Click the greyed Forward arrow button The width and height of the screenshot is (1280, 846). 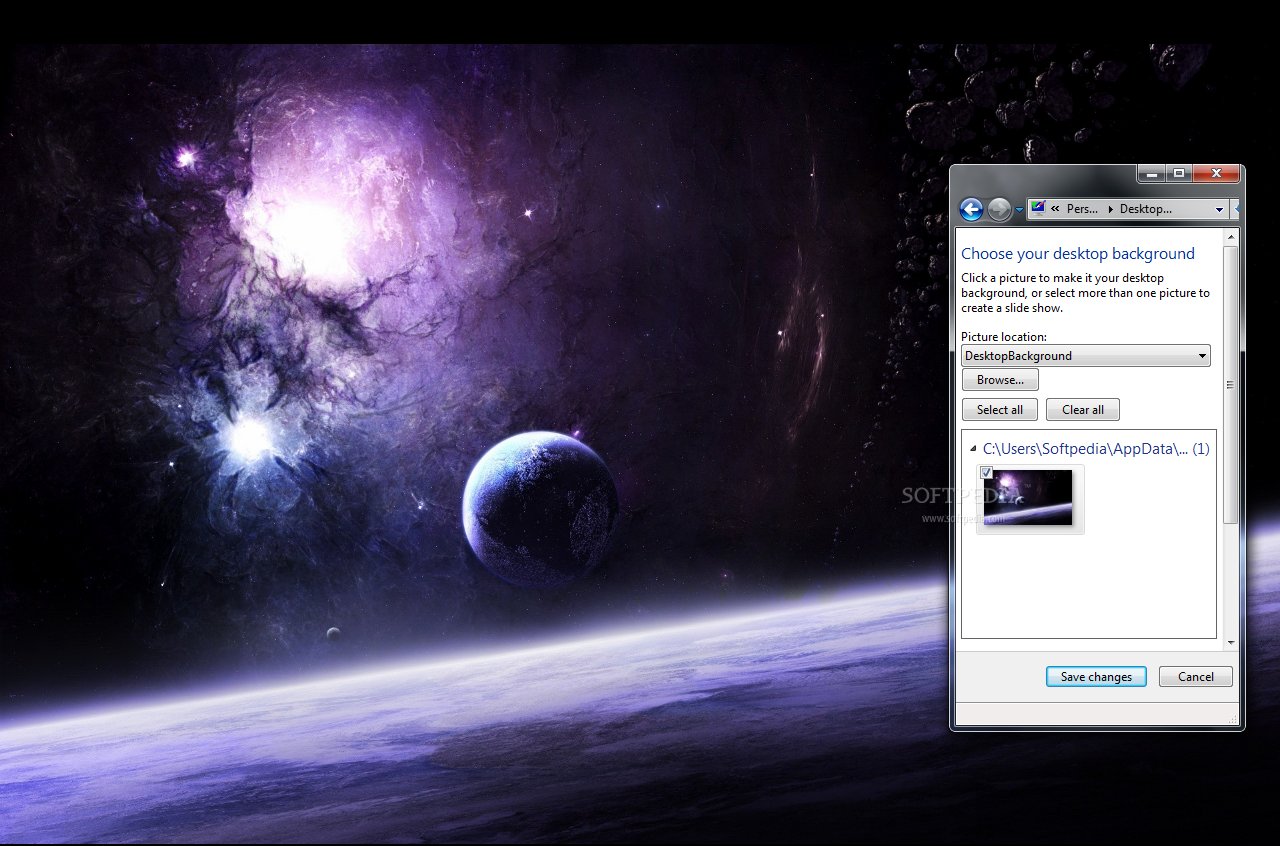coord(998,209)
